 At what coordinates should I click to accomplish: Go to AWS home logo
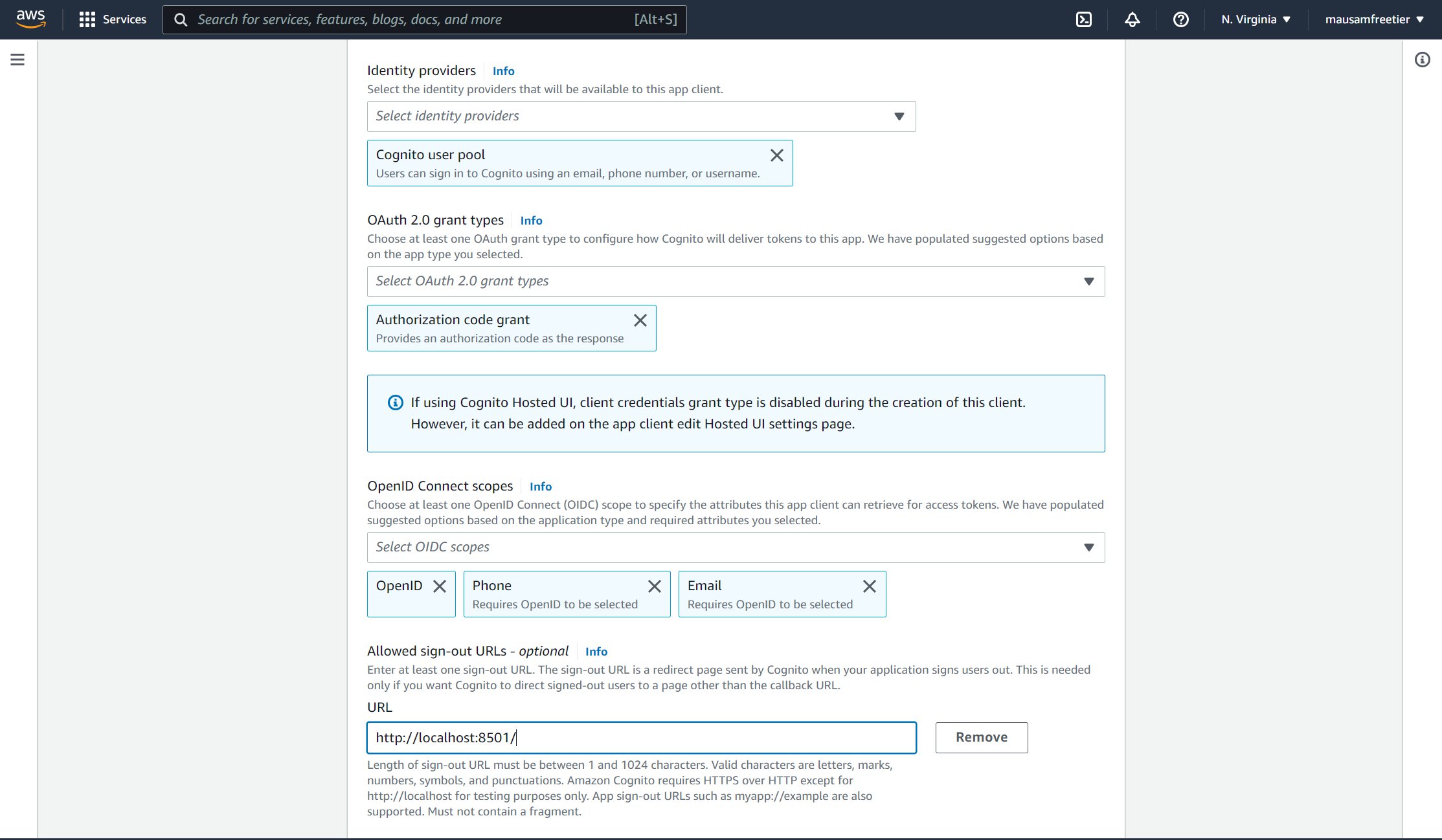pos(30,19)
